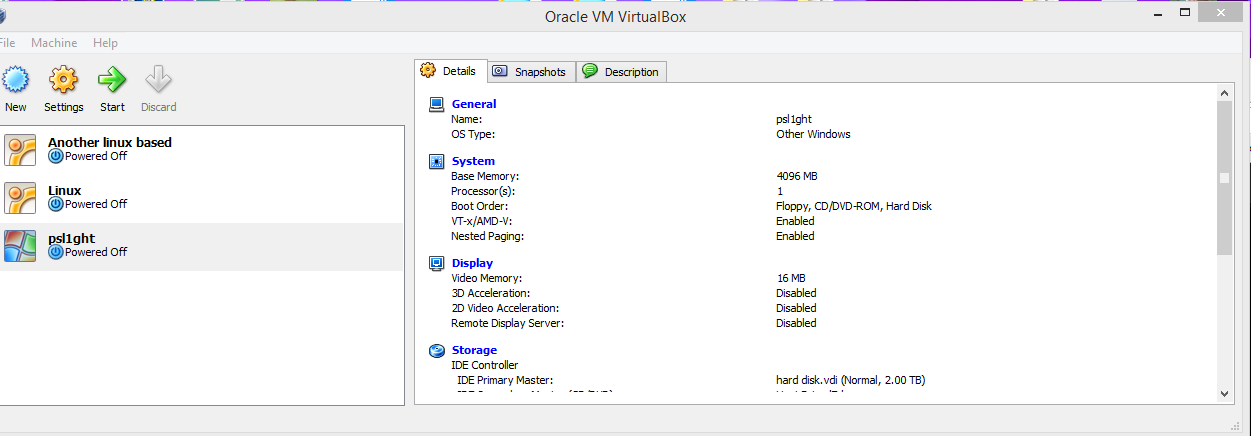The width and height of the screenshot is (1251, 436).
Task: Click the Display section screen icon
Action: pyautogui.click(x=437, y=263)
